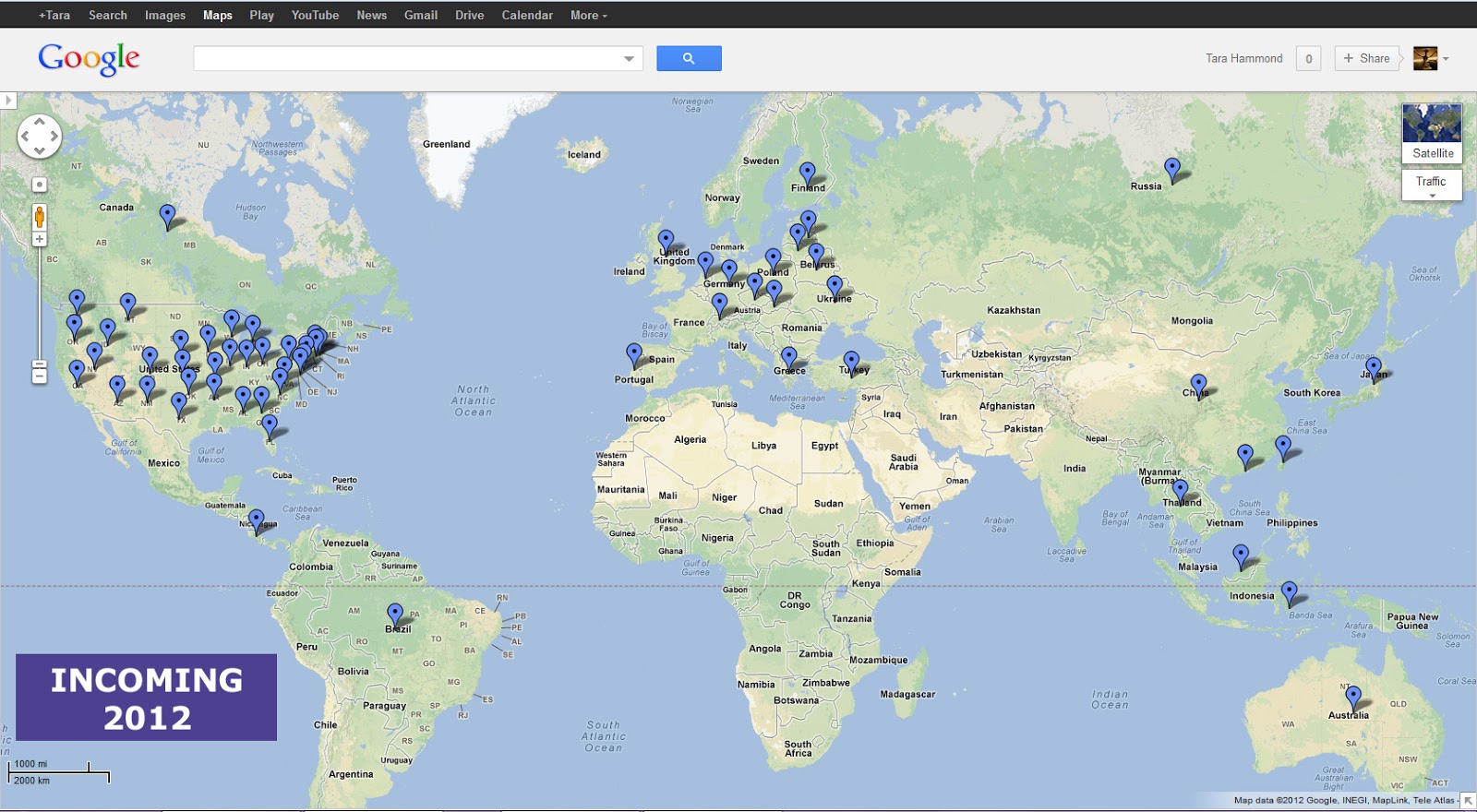The image size is (1477, 812).
Task: Open the Street View pegman control
Action: coord(40,218)
